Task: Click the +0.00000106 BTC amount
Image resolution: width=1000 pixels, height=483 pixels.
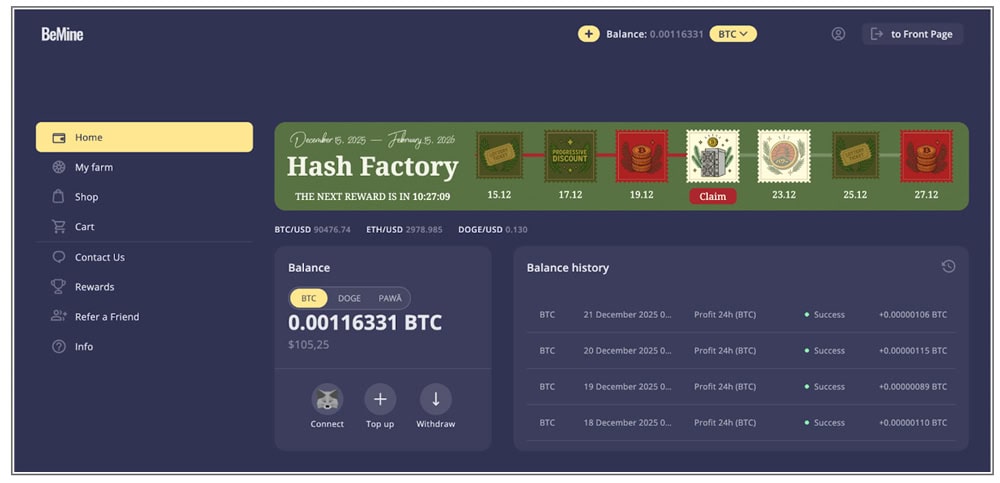Action: point(913,315)
